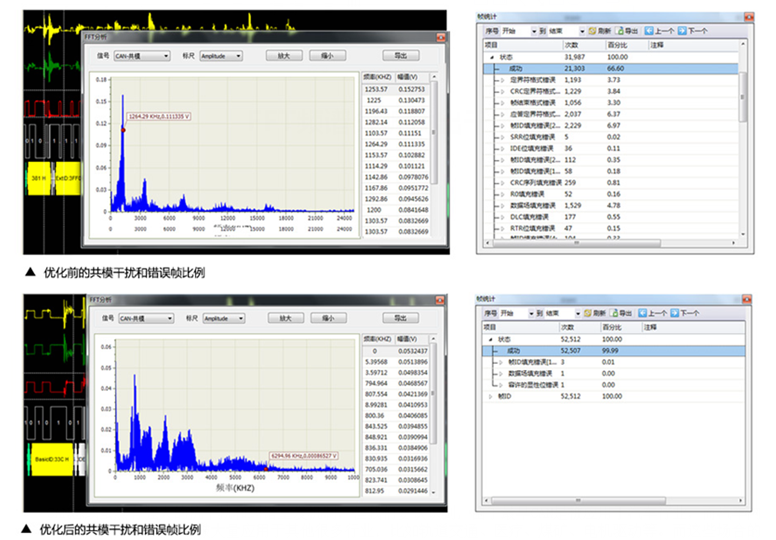This screenshot has height=540, width=776.
Task: Expand the CRC序列填充错误 tree row
Action: click(x=502, y=183)
